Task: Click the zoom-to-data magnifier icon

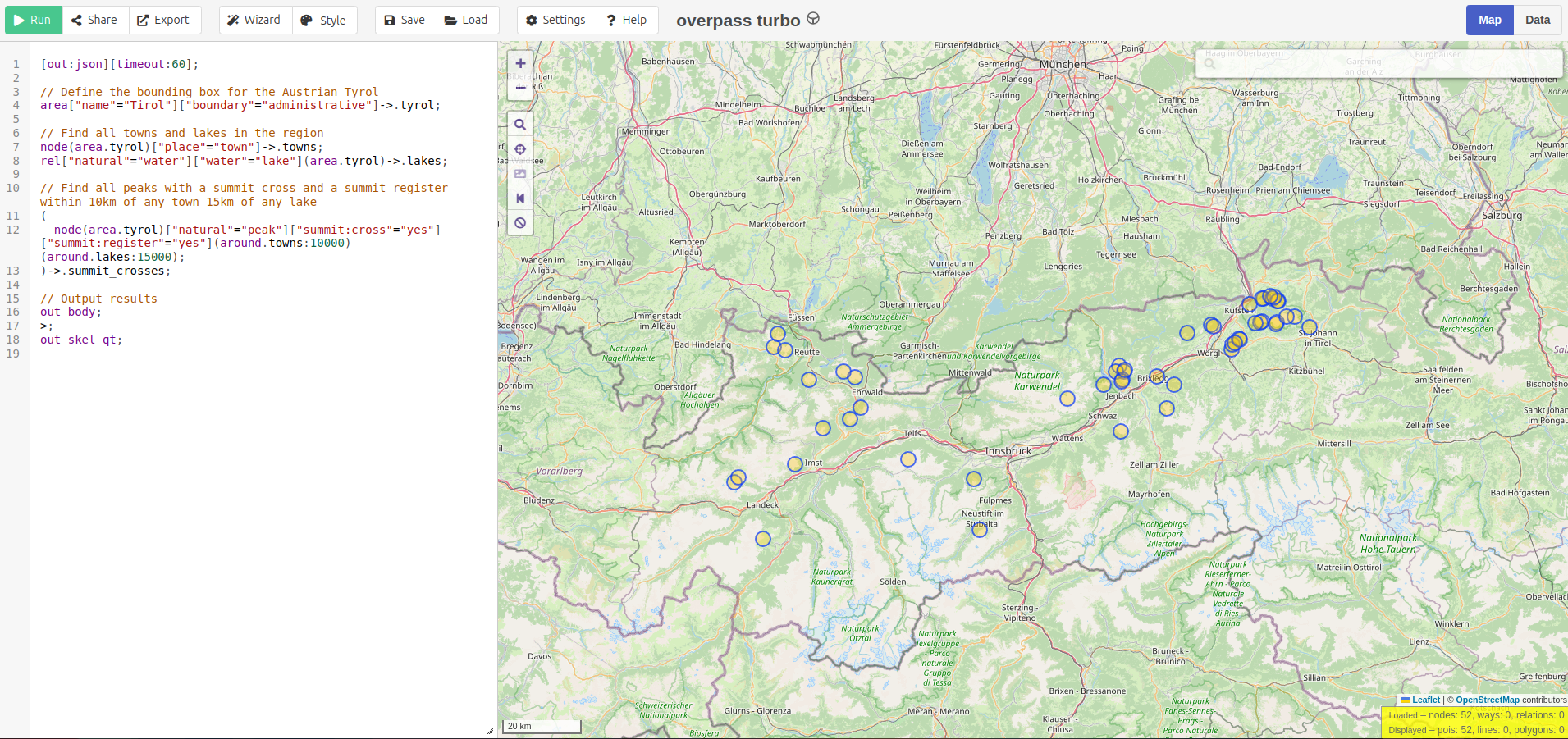Action: click(x=520, y=125)
